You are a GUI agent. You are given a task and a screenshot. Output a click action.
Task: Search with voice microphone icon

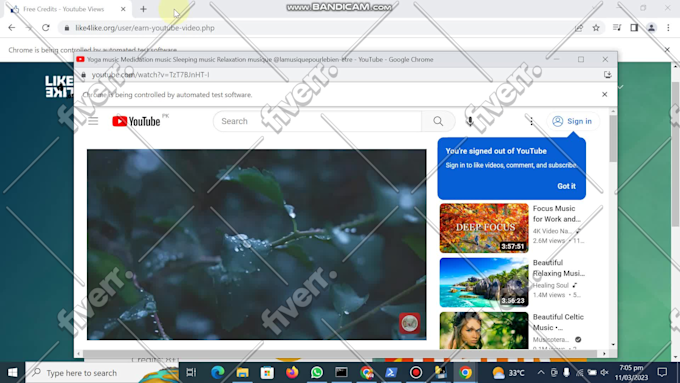click(470, 121)
